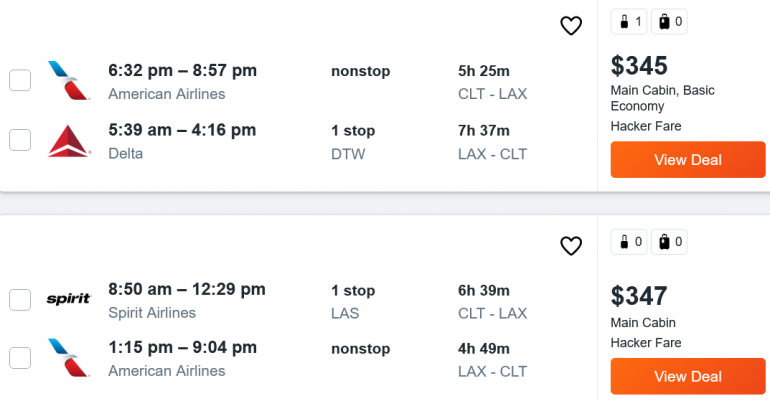The image size is (770, 401).
Task: Click American Airlines logo on 6:32 pm flight
Action: coord(68,81)
